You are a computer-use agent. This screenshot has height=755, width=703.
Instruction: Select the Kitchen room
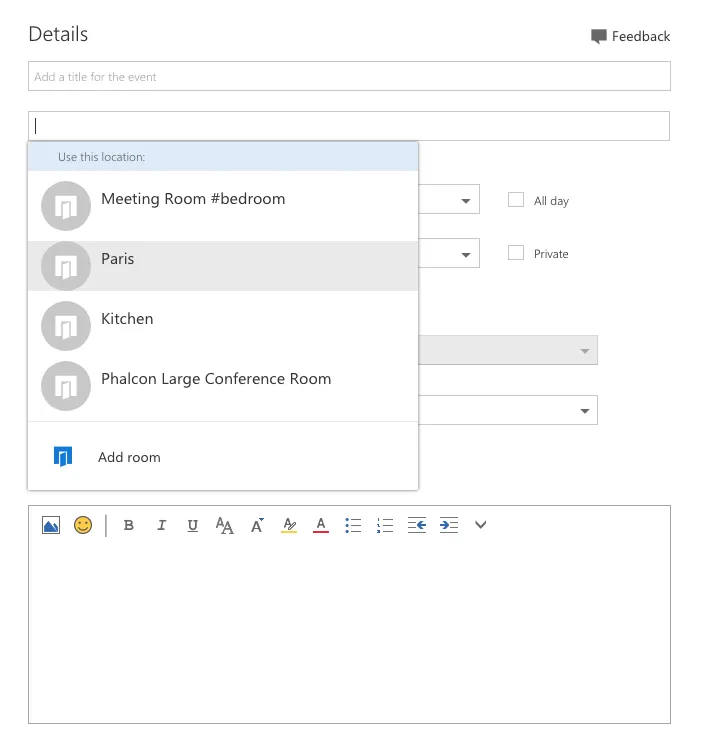(223, 326)
